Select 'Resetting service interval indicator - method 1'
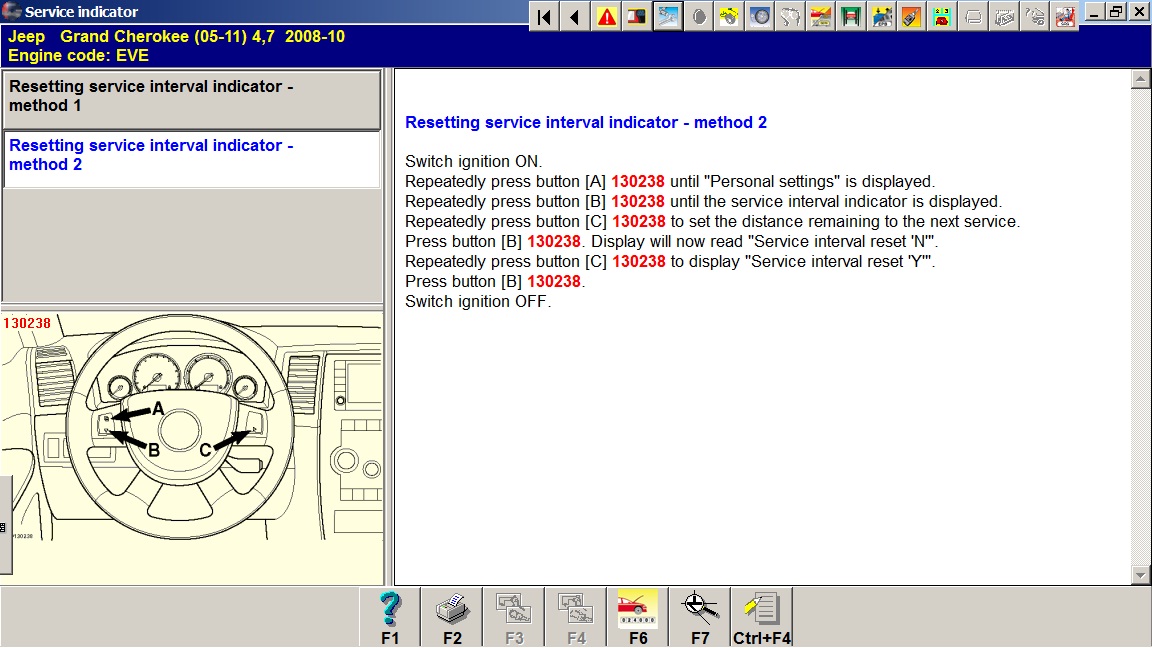This screenshot has height=648, width=1152. click(x=191, y=97)
